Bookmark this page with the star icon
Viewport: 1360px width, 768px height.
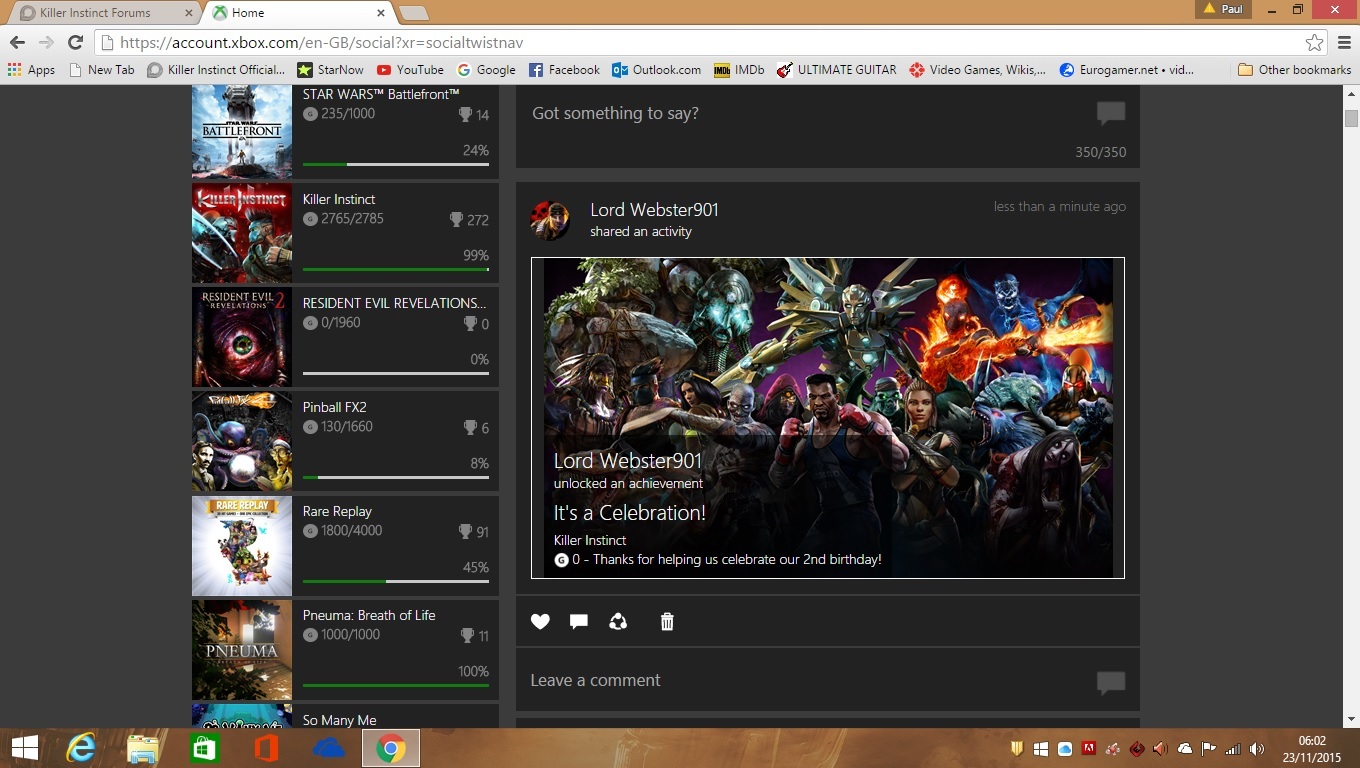pyautogui.click(x=1314, y=43)
